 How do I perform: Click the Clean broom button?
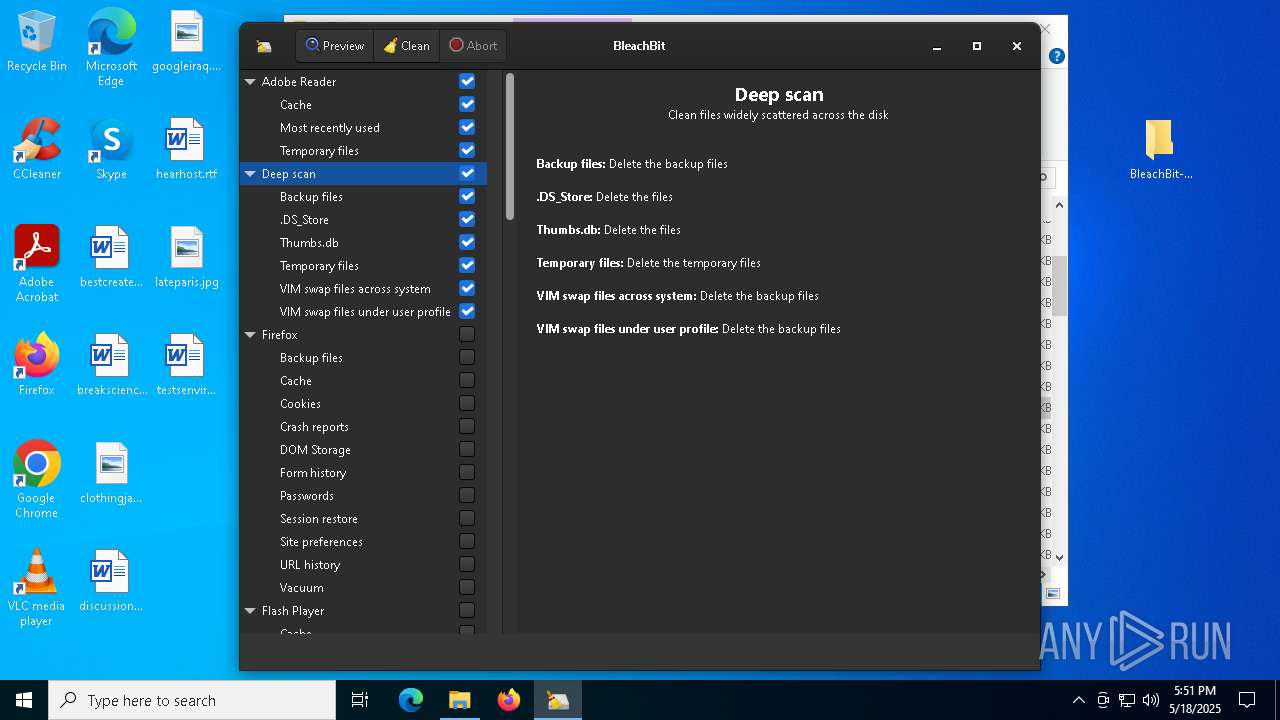pos(407,46)
